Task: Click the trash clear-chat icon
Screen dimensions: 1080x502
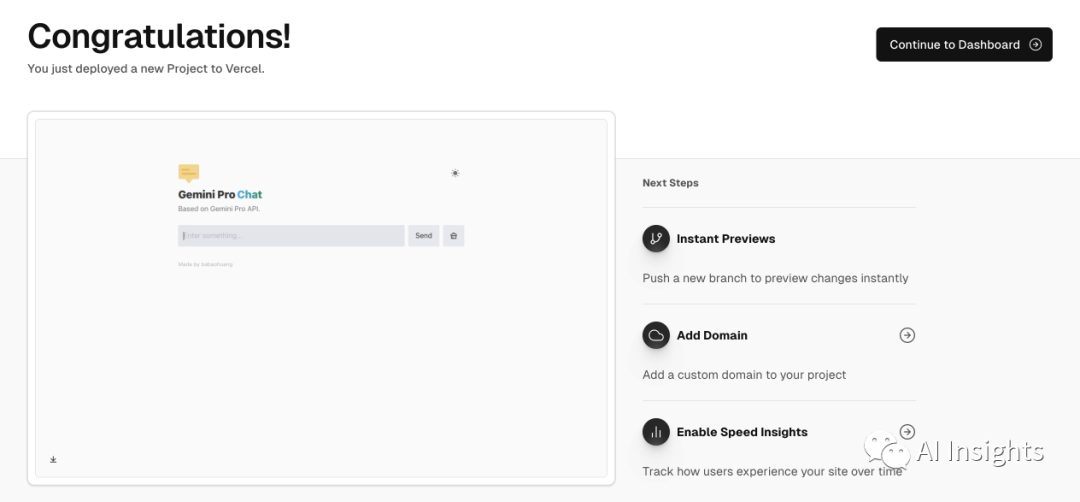Action: [x=453, y=236]
